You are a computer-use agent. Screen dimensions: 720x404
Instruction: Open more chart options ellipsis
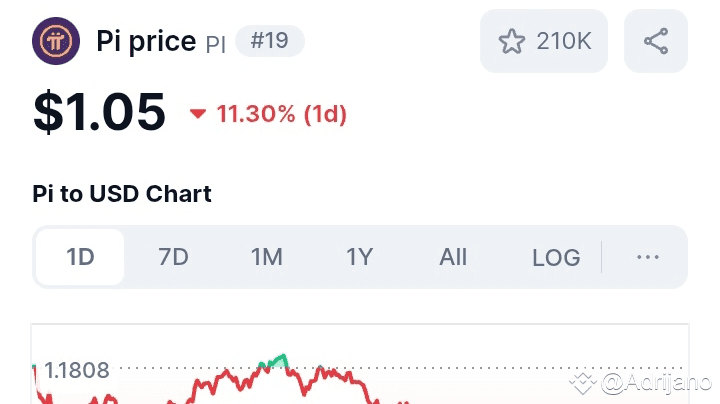pyautogui.click(x=648, y=257)
